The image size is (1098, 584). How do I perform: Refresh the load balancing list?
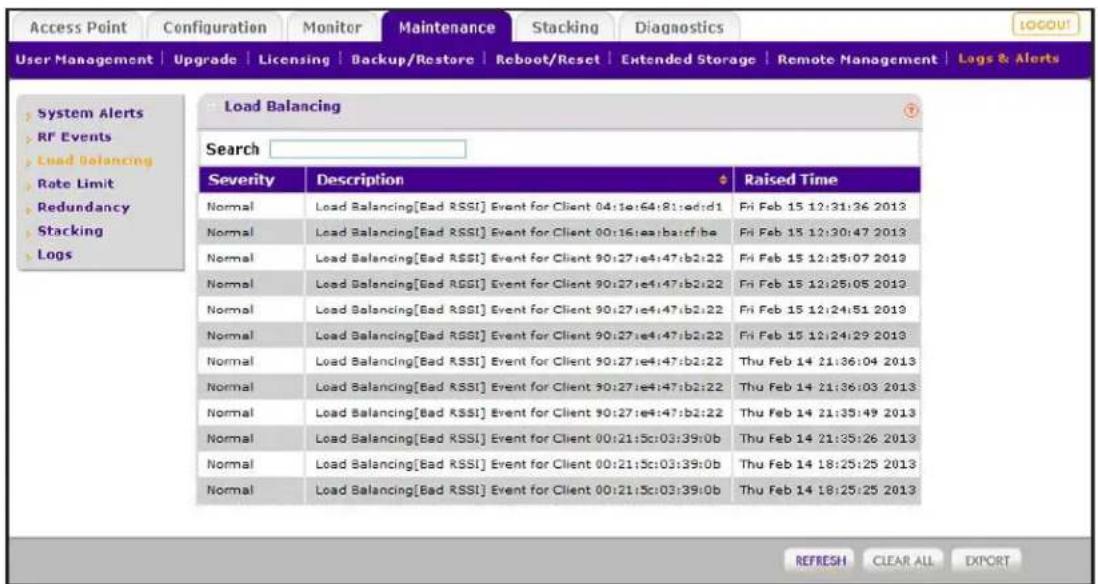tap(821, 561)
